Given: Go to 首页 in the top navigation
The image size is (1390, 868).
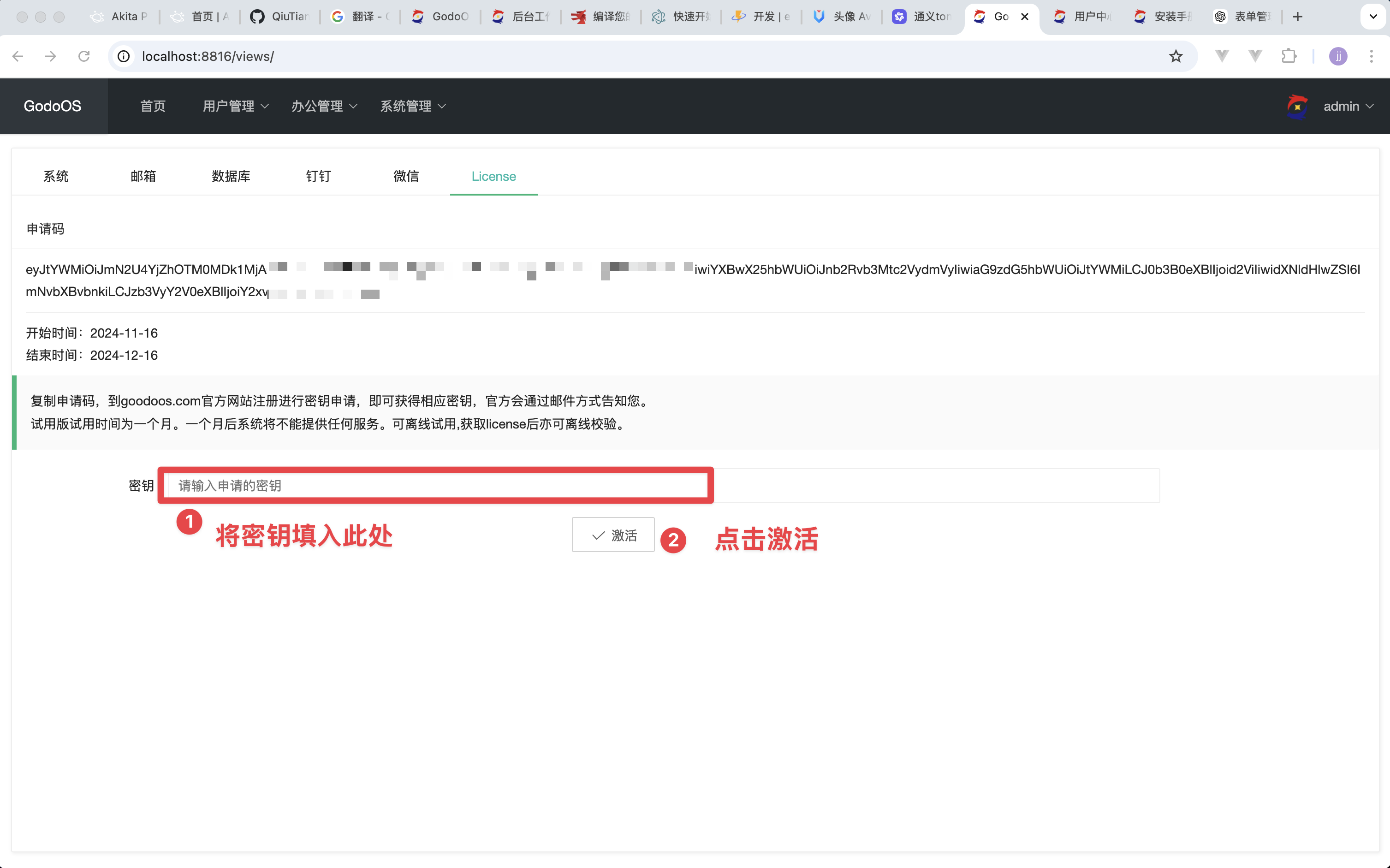Looking at the screenshot, I should pos(153,106).
